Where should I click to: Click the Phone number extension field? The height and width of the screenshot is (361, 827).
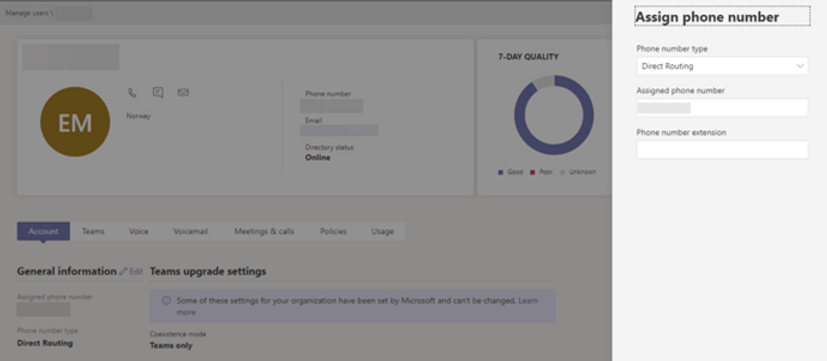722,149
